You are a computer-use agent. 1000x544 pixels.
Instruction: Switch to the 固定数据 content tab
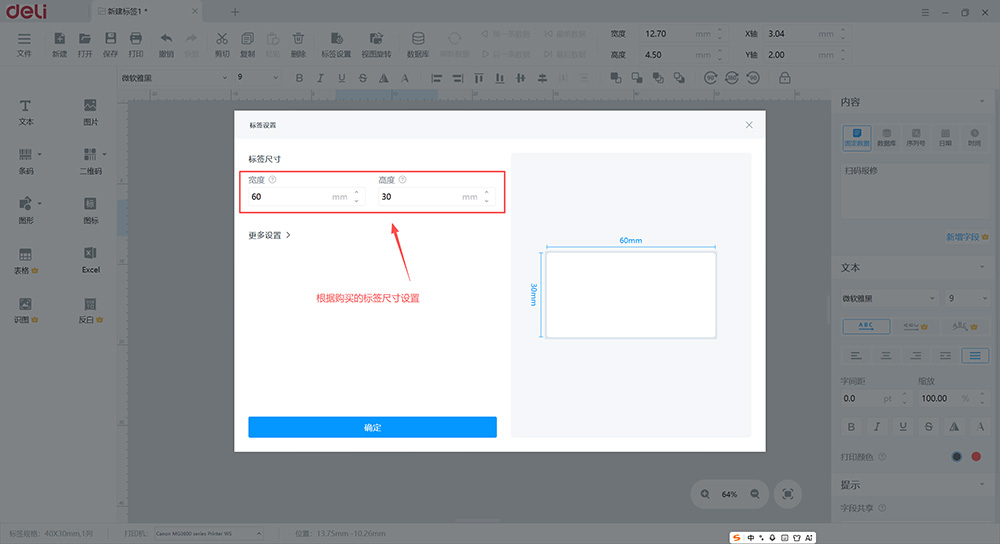[857, 137]
